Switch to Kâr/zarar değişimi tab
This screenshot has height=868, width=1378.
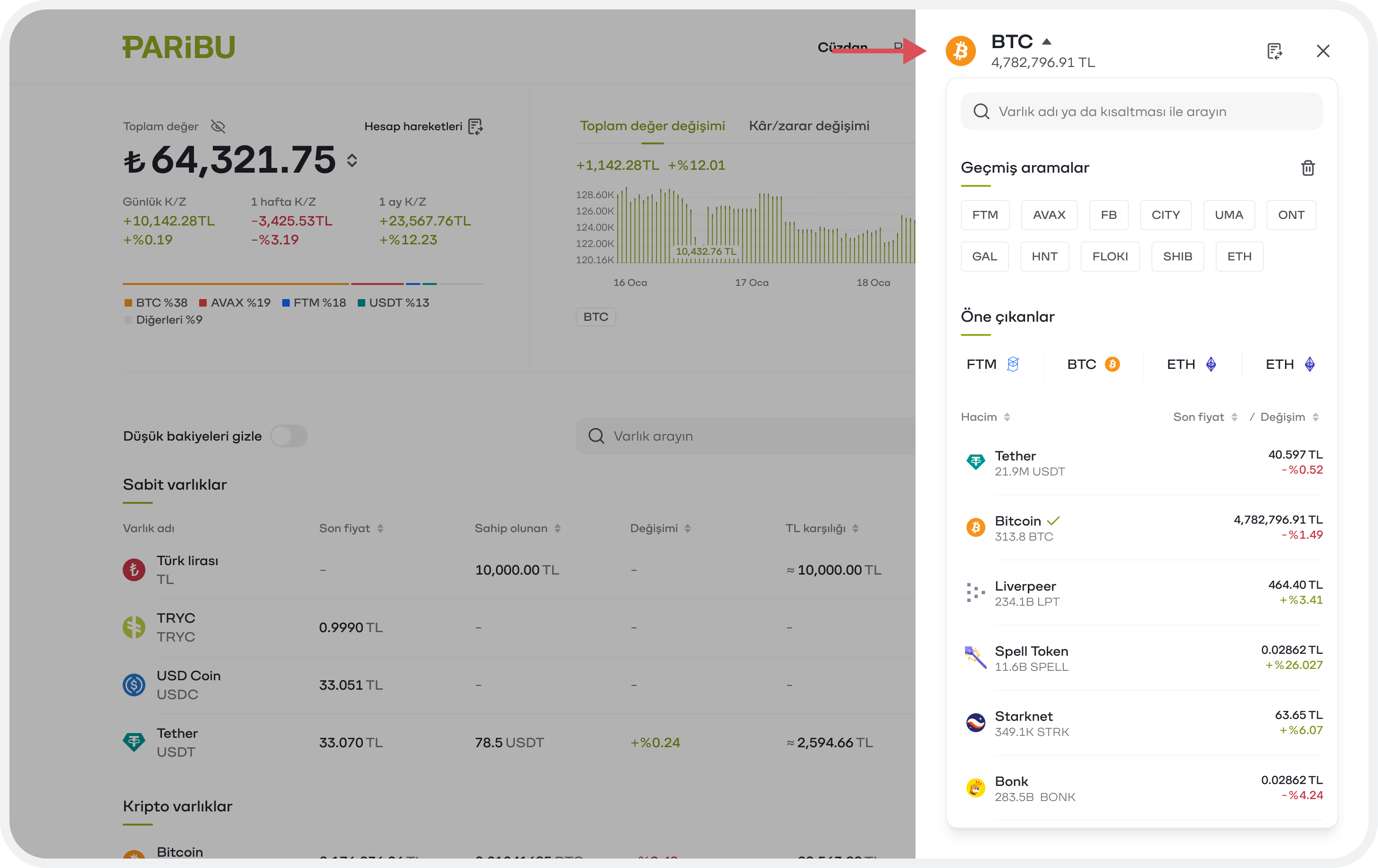click(808, 126)
